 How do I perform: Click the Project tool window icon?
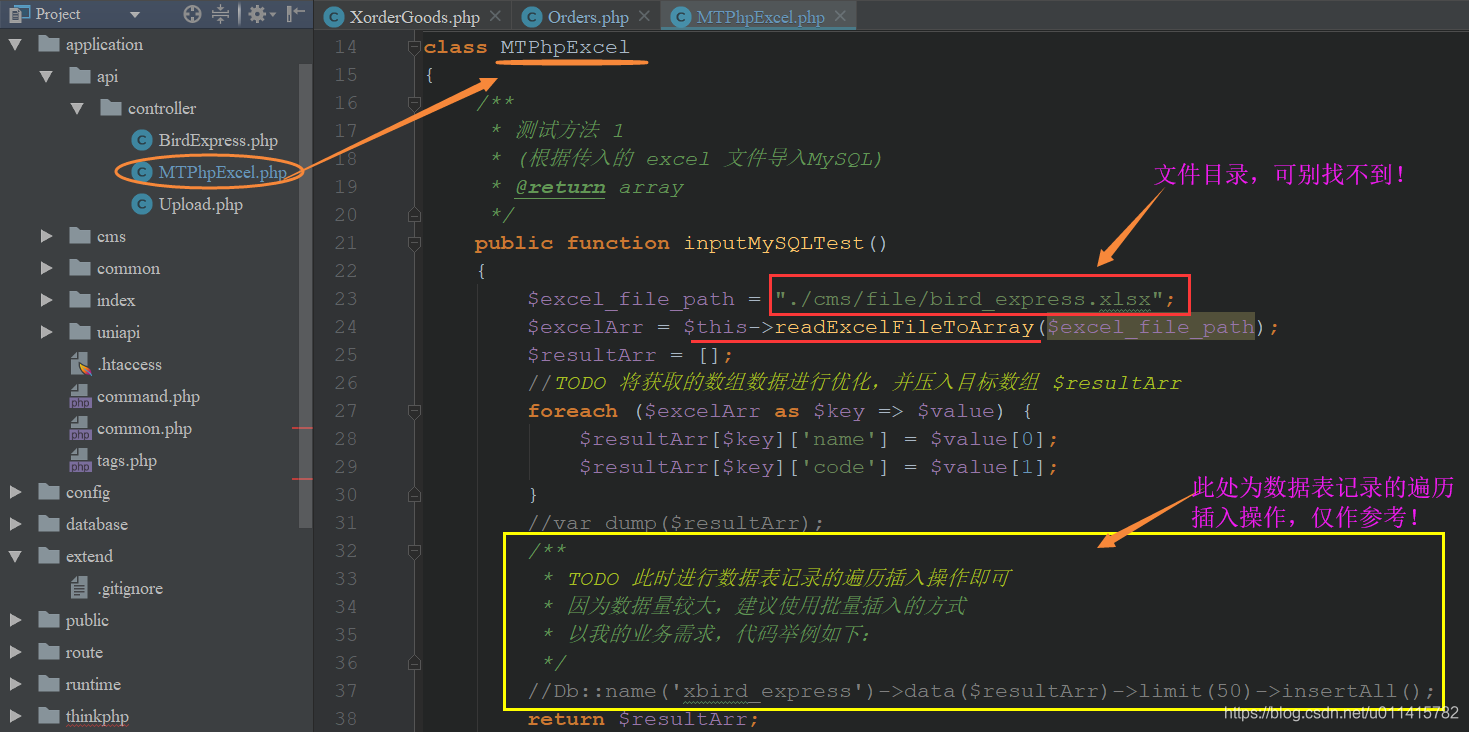17,14
